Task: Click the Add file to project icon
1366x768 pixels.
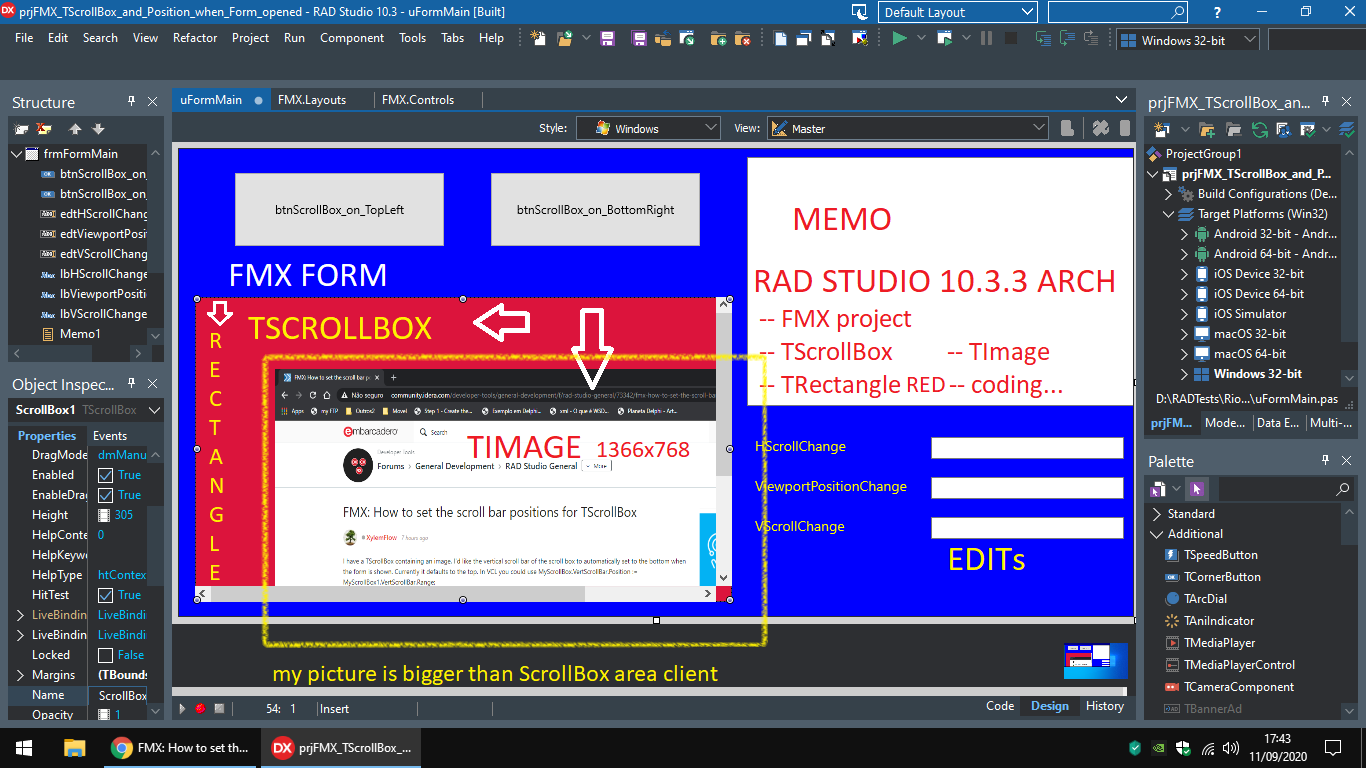Action: click(718, 38)
